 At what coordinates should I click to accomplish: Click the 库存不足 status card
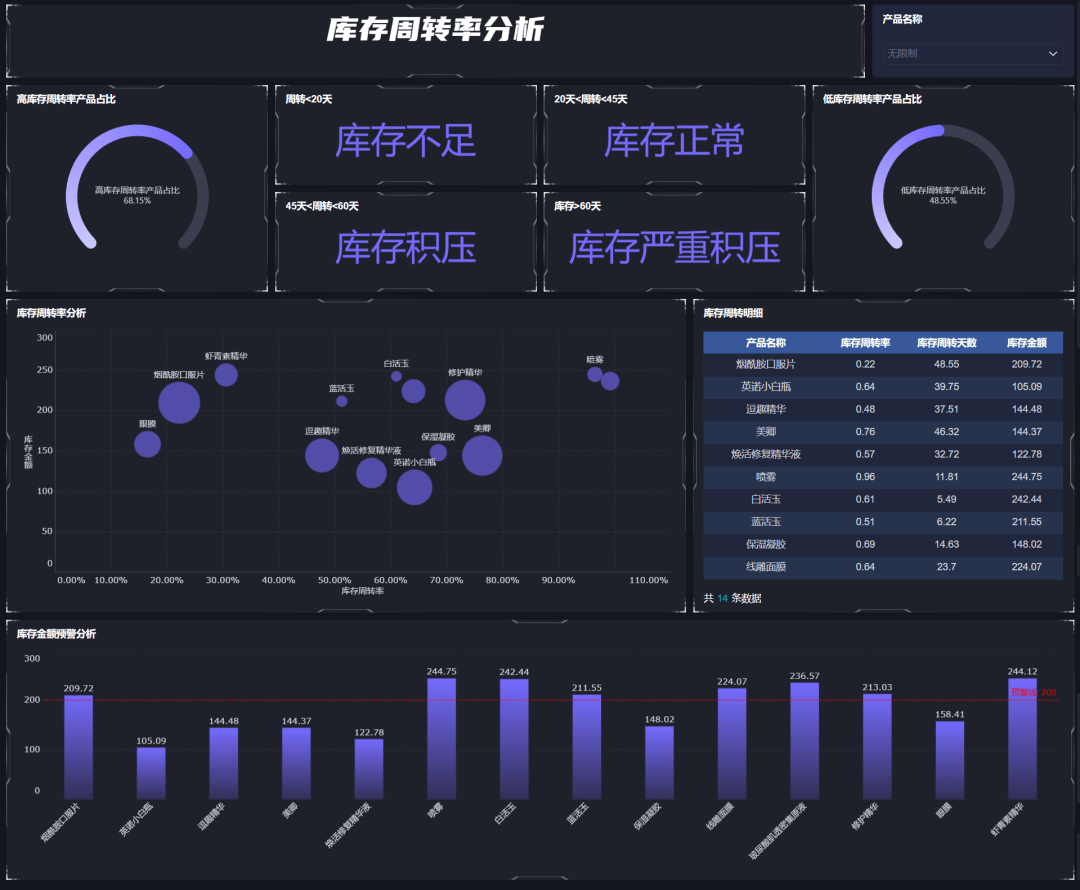pyautogui.click(x=405, y=141)
